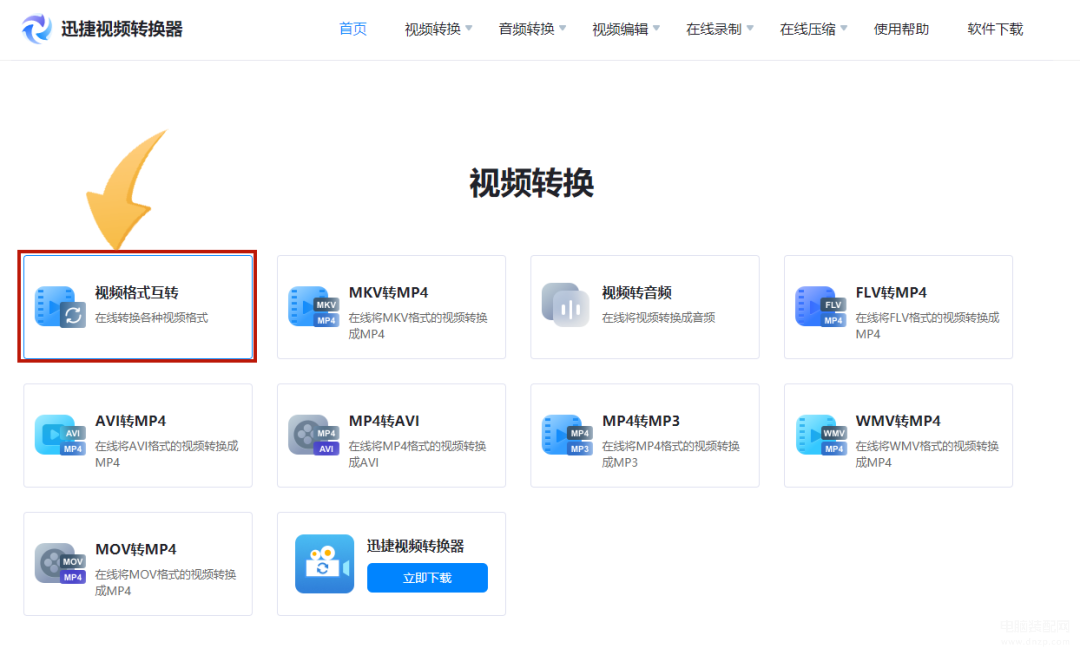
Task: Click the WMV转MP4 card icon
Action: coord(821,435)
